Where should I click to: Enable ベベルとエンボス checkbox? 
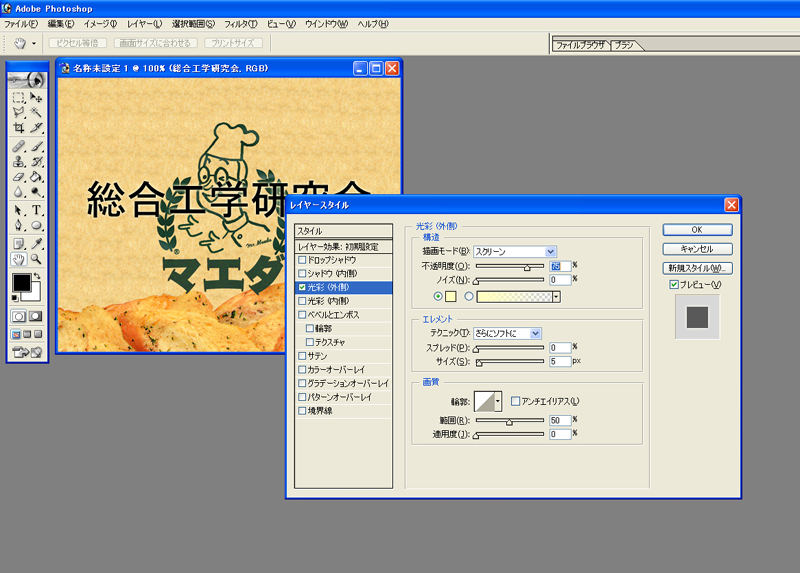302,315
